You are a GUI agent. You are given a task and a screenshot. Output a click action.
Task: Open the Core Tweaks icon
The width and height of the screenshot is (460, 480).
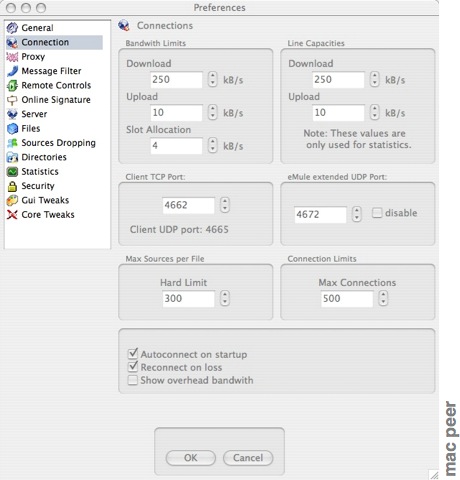[x=12, y=215]
